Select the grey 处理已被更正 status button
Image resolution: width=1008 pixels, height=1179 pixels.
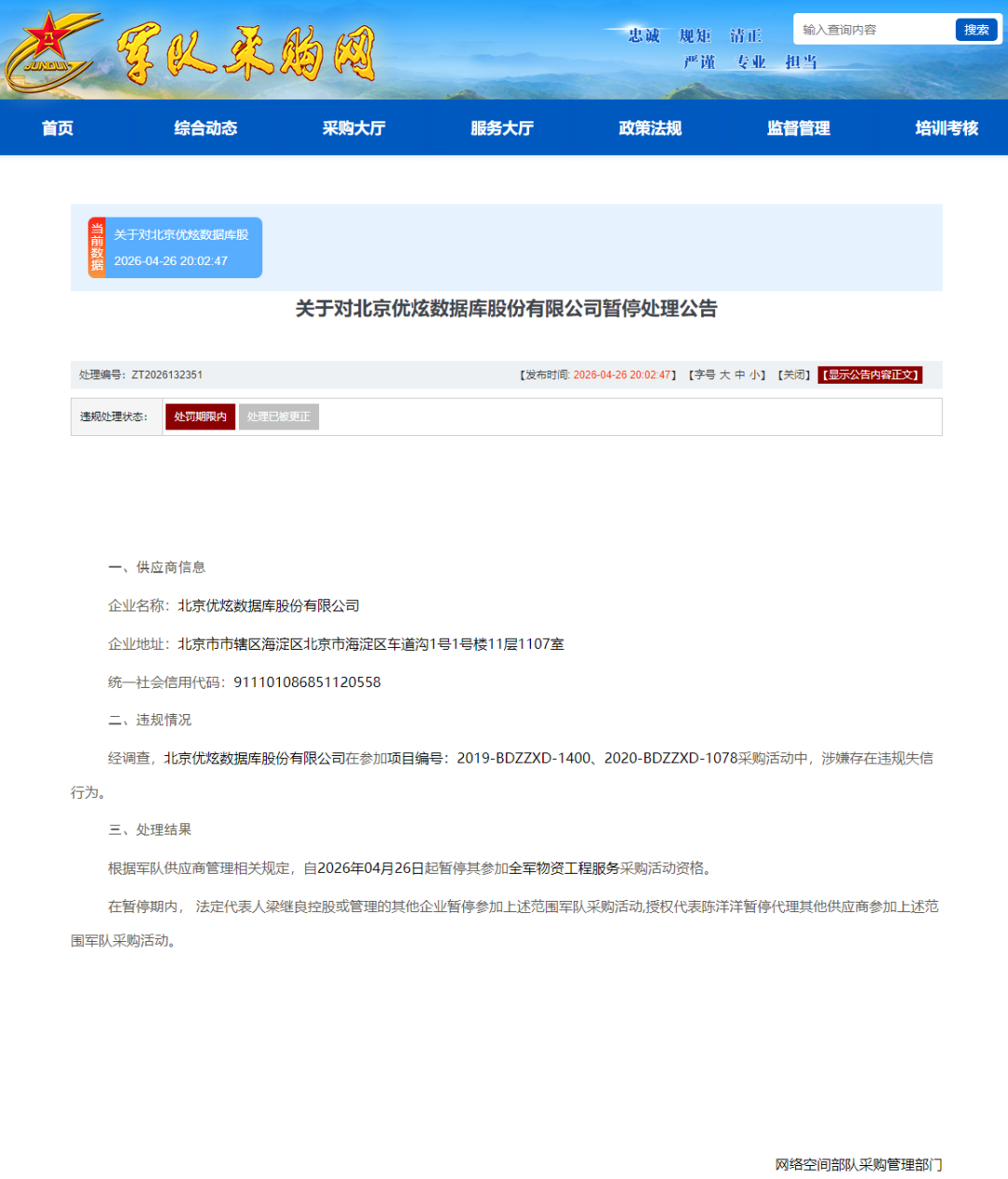pyautogui.click(x=279, y=416)
